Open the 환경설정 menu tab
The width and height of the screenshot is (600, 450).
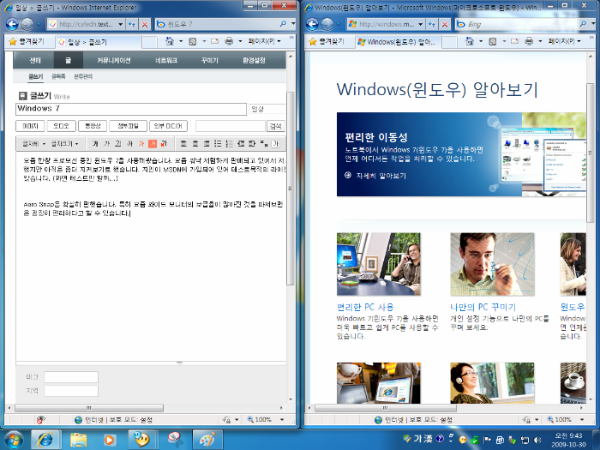[254, 60]
